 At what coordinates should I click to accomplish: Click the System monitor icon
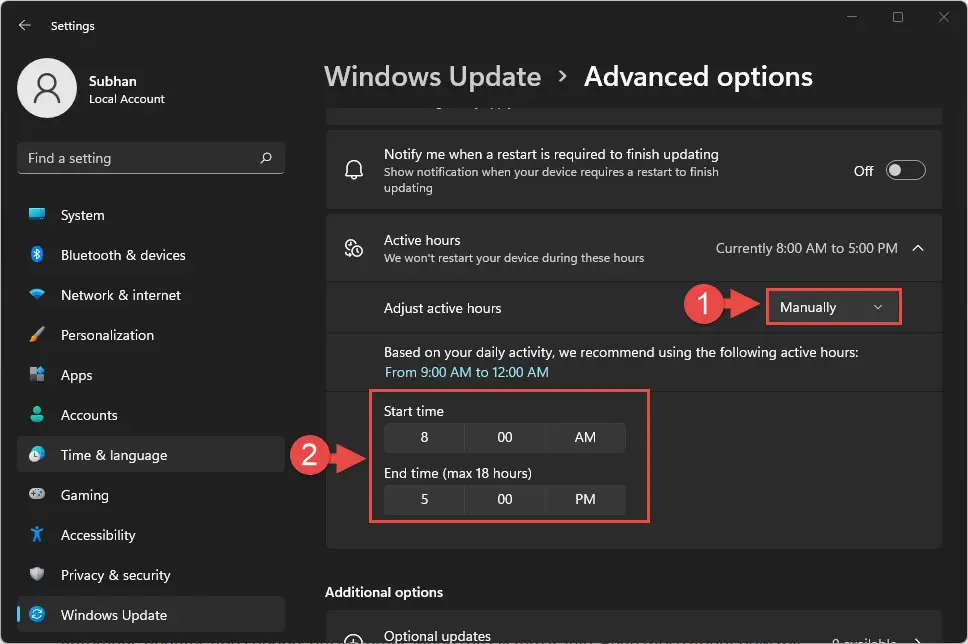37,214
